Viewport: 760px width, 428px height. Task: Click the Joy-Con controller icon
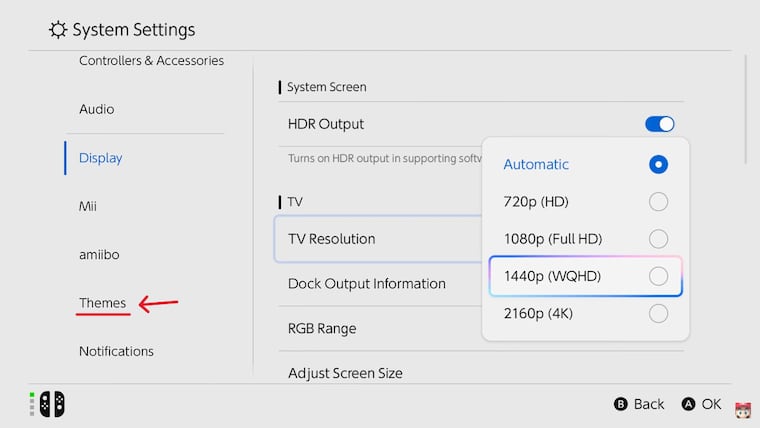(x=51, y=404)
